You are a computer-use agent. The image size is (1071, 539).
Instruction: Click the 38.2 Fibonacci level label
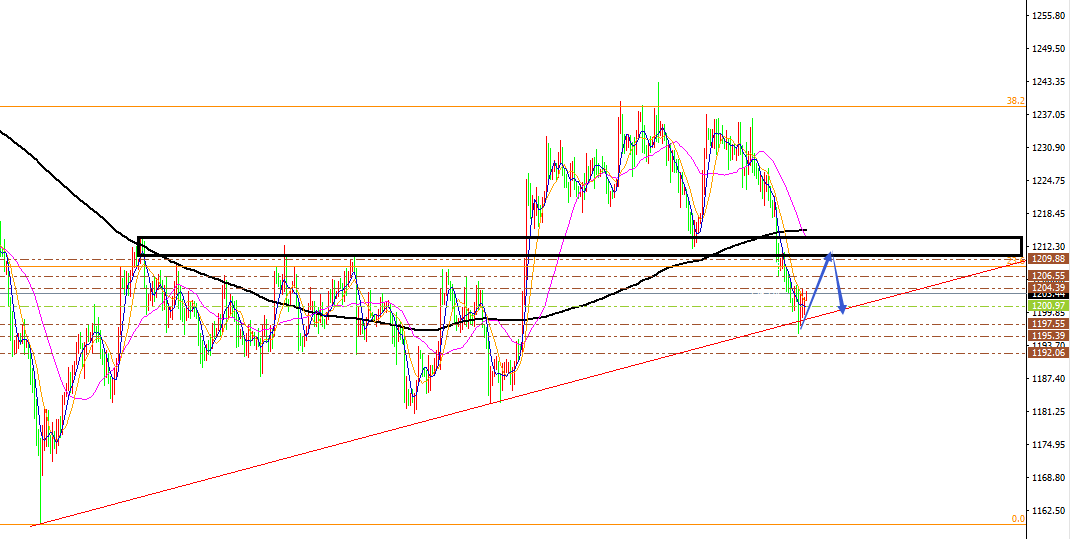(1016, 100)
